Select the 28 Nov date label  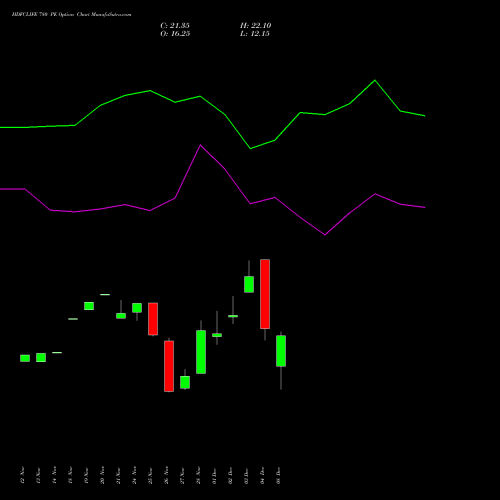198,475
